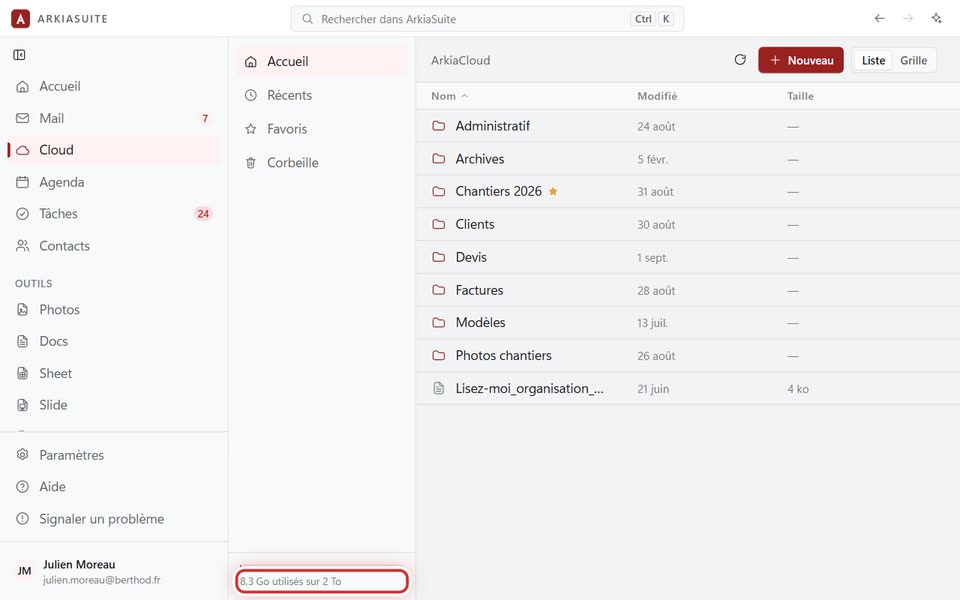Open the Factures folder
The width and height of the screenshot is (960, 600).
pyautogui.click(x=688, y=290)
